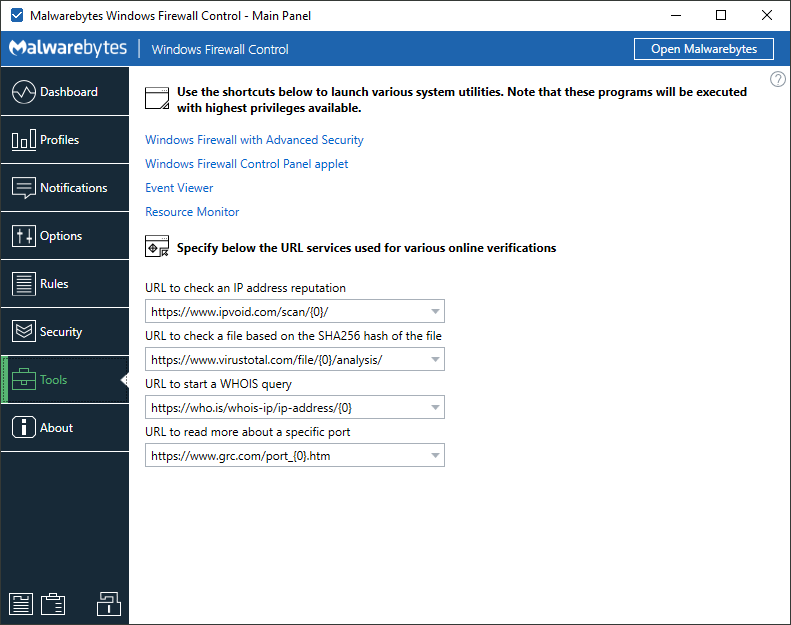The height and width of the screenshot is (625, 791).
Task: Click the rules panel icon at sidebar bottom
Action: (21, 604)
